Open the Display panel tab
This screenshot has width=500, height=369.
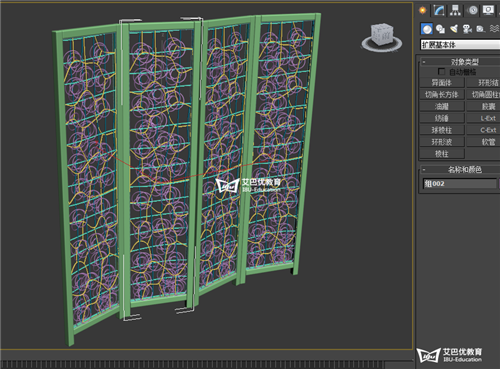(488, 10)
